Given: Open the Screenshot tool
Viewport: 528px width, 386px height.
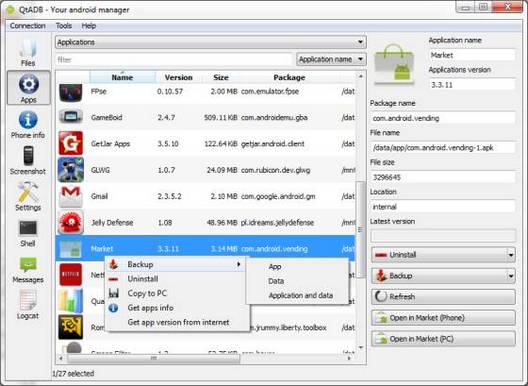Looking at the screenshot, I should (x=28, y=160).
